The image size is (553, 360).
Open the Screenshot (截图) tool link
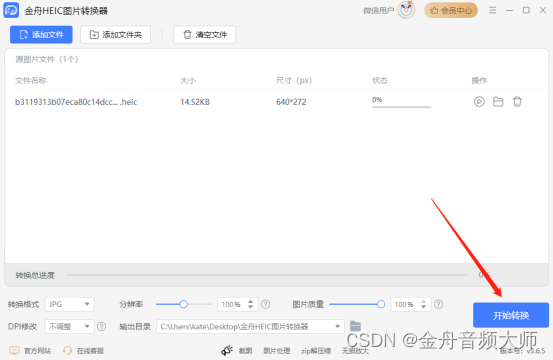(x=245, y=350)
